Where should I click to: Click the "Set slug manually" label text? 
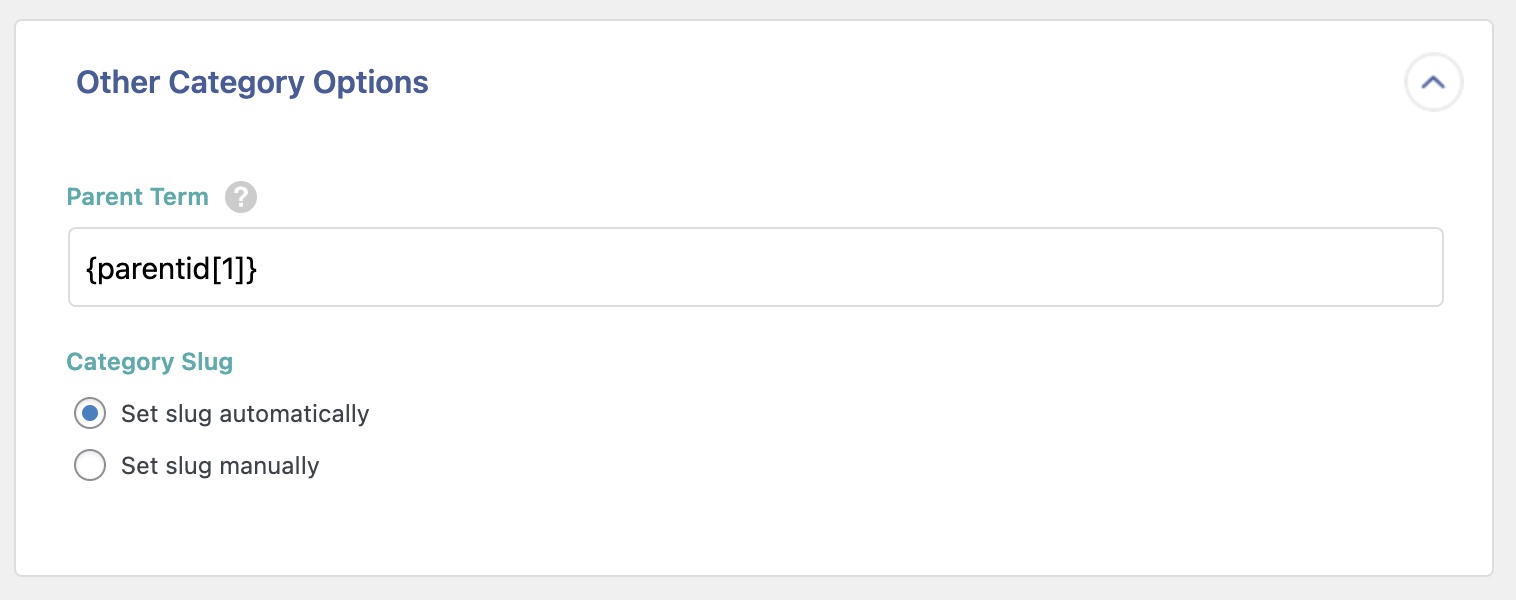coord(220,466)
